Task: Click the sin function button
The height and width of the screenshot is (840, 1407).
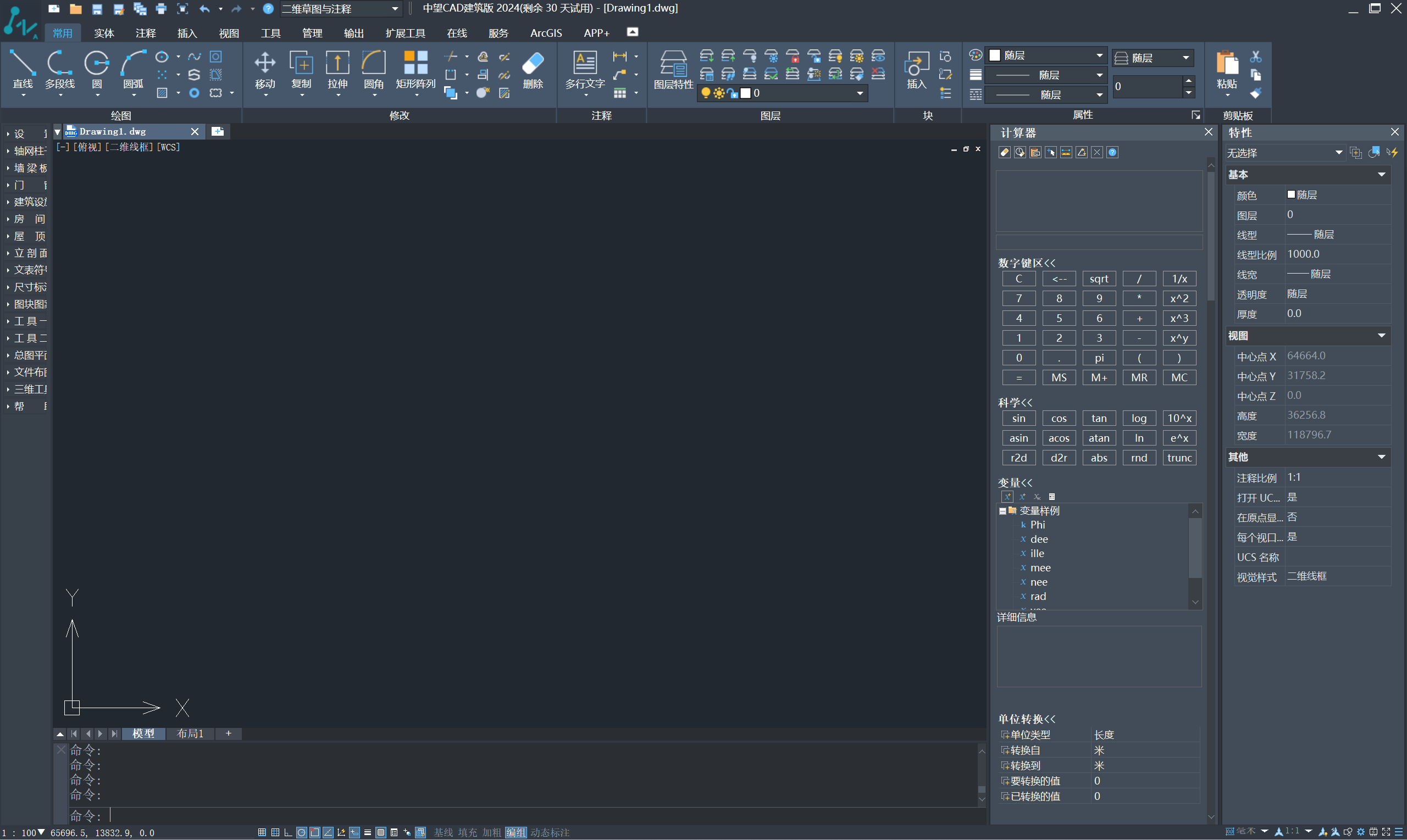Action: tap(1018, 418)
